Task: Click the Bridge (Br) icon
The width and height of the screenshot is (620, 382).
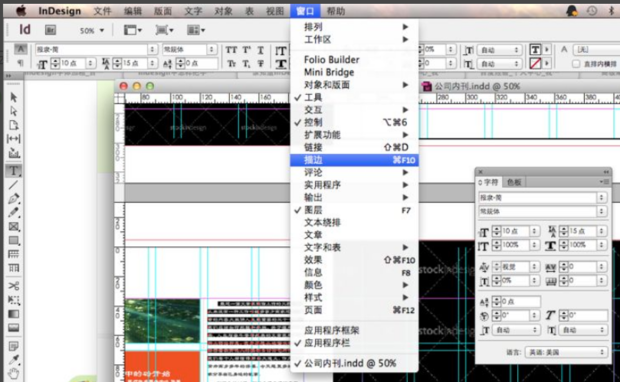Action: pyautogui.click(x=50, y=30)
